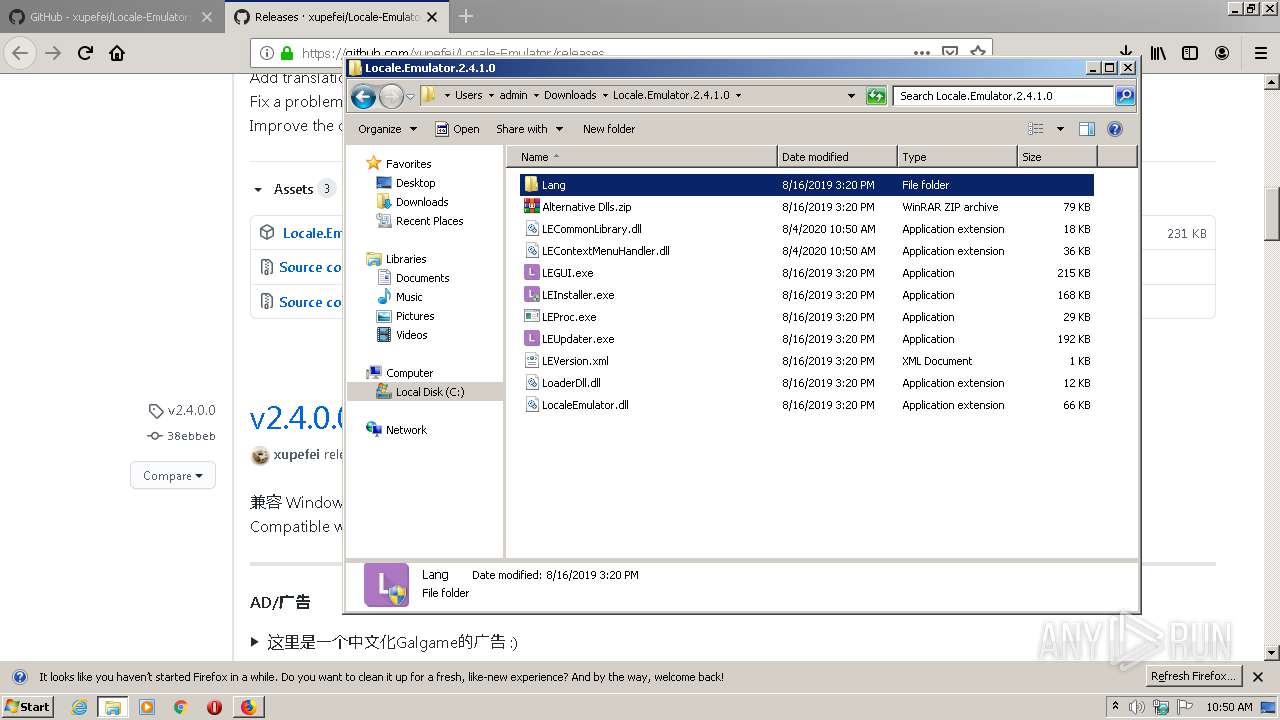Screen dimensions: 1280x720
Task: Select Recent Places in sidebar
Action: (429, 221)
